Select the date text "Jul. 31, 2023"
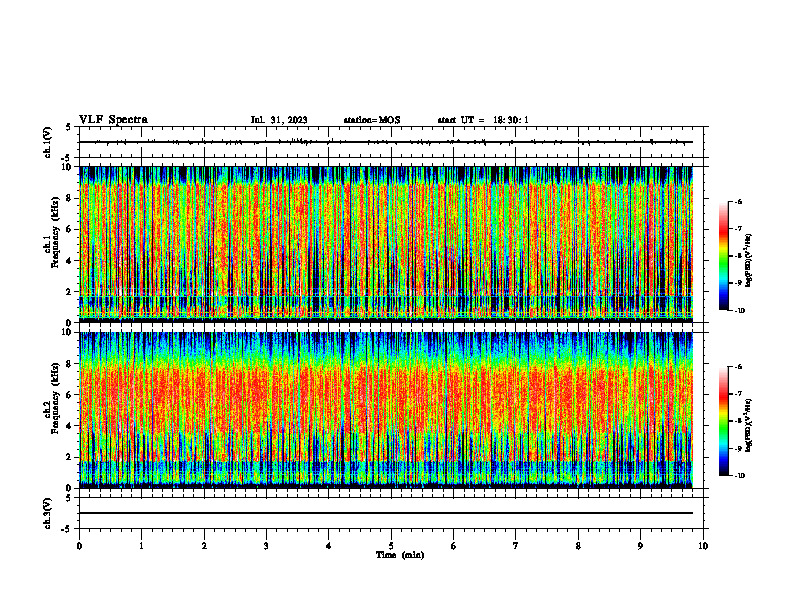Screen dimensions: 792x612 click(x=279, y=120)
